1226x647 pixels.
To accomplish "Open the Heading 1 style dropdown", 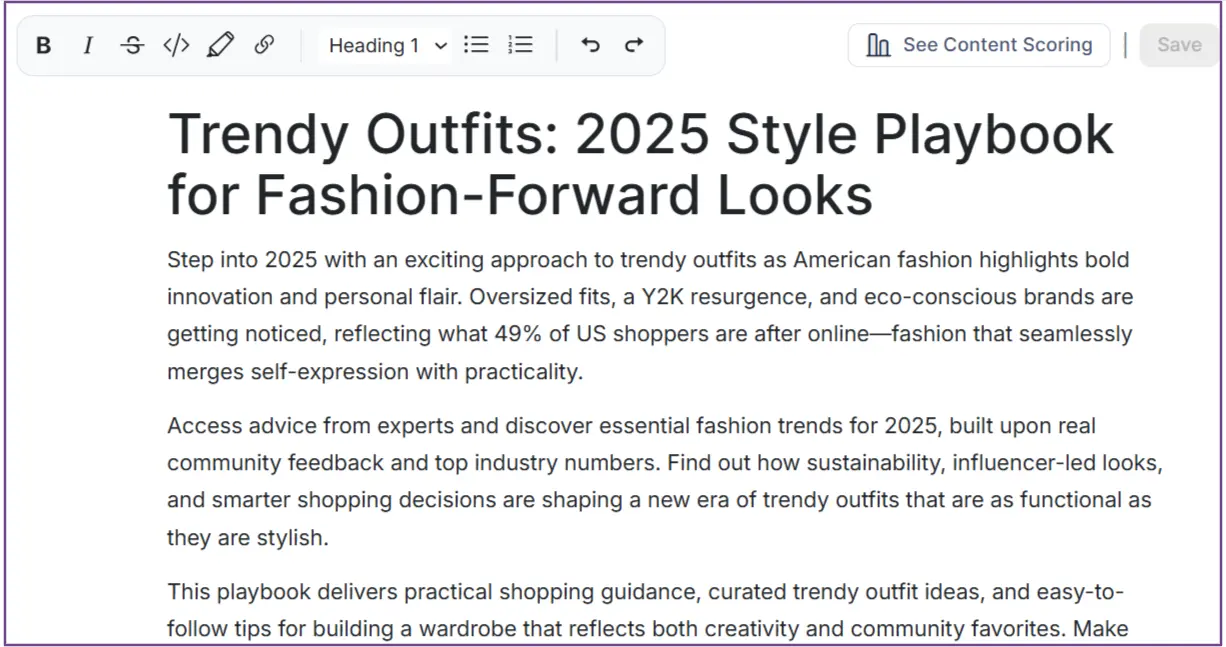I will point(386,46).
